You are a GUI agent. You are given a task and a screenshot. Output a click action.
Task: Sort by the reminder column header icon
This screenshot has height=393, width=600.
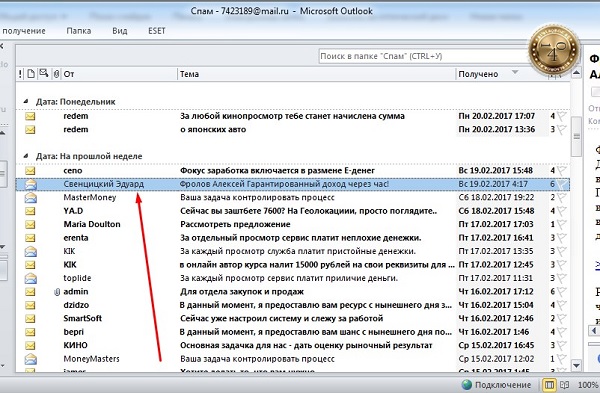pyautogui.click(x=44, y=73)
